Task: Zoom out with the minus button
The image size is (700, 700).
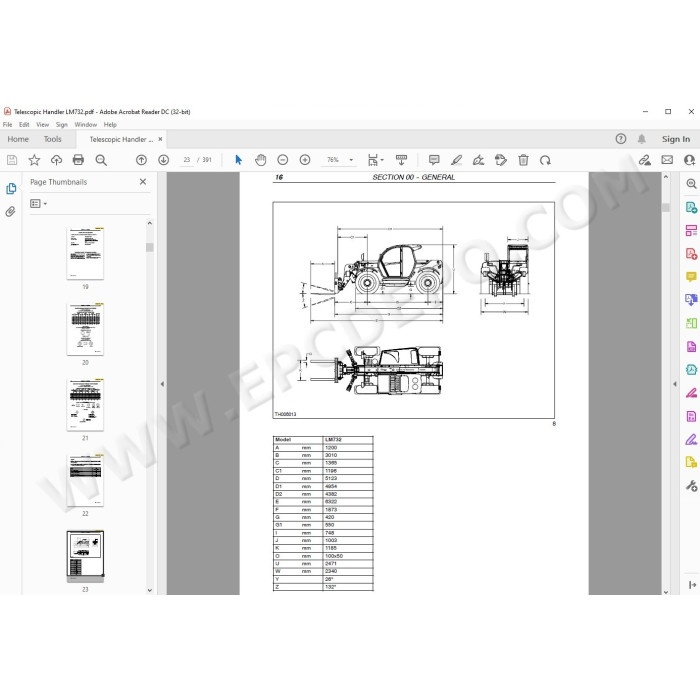Action: point(283,160)
